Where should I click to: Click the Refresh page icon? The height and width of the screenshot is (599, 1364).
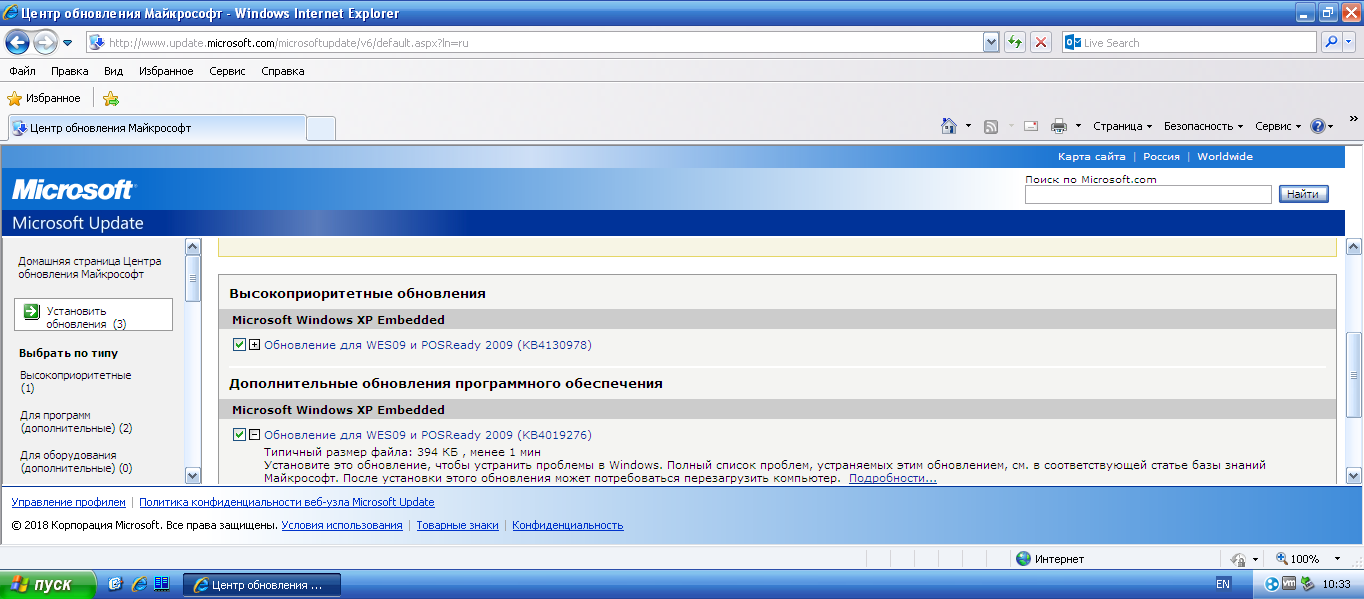(x=1015, y=42)
